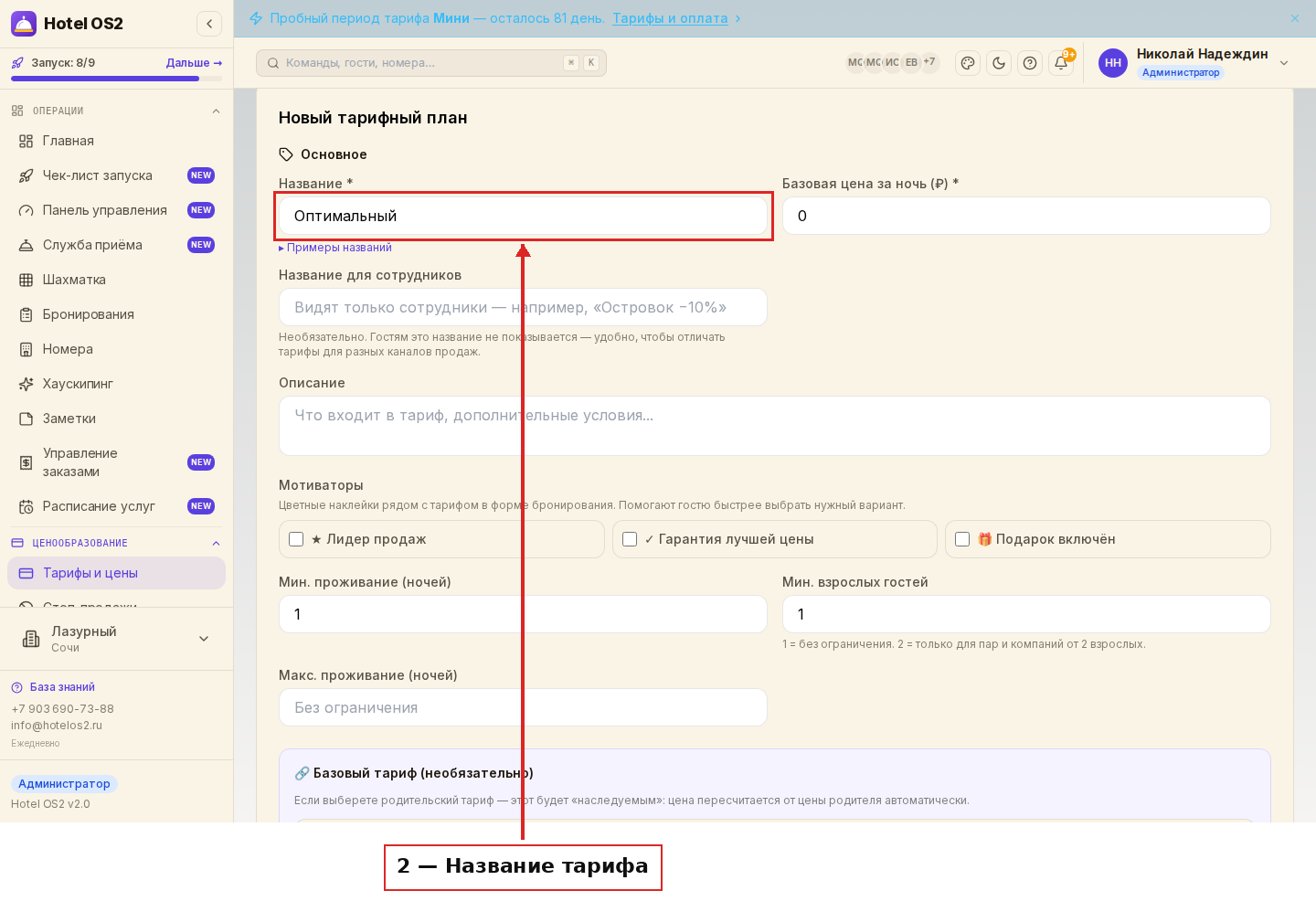
Task: Dismiss the trial period banner
Action: [x=1295, y=18]
